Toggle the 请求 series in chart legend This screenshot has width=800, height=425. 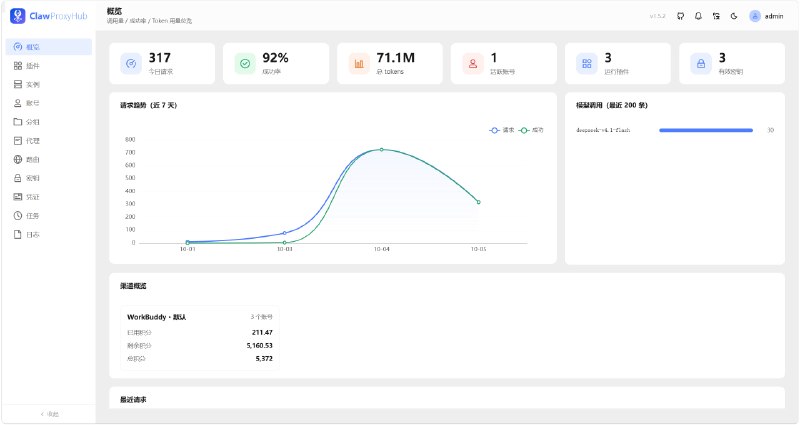502,131
